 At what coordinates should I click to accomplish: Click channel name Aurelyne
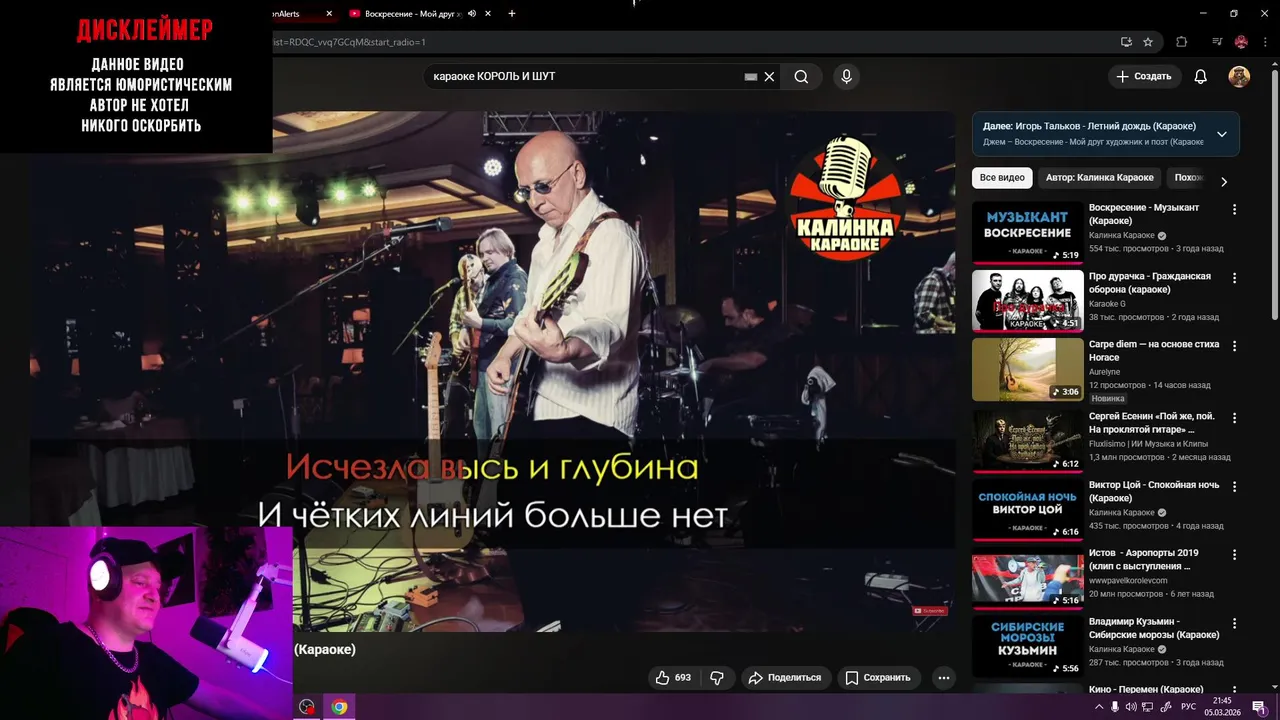coord(1107,372)
